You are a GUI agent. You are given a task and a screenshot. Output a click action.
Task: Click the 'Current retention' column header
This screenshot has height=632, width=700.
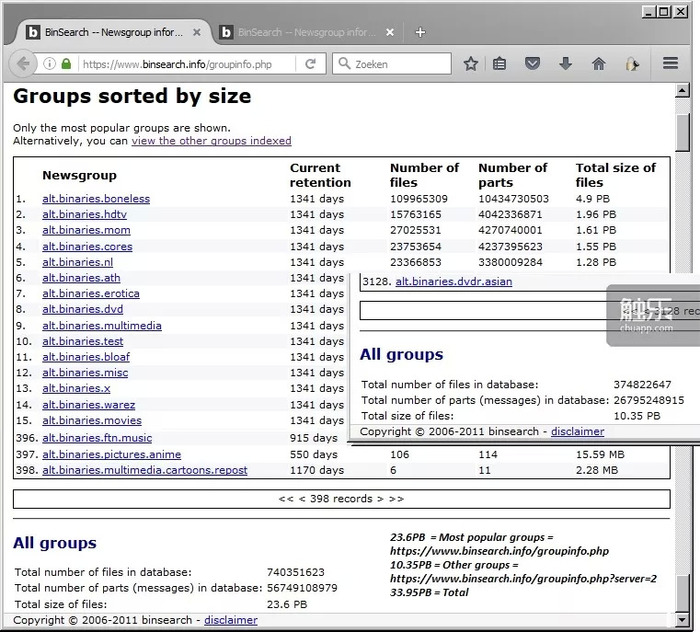320,175
